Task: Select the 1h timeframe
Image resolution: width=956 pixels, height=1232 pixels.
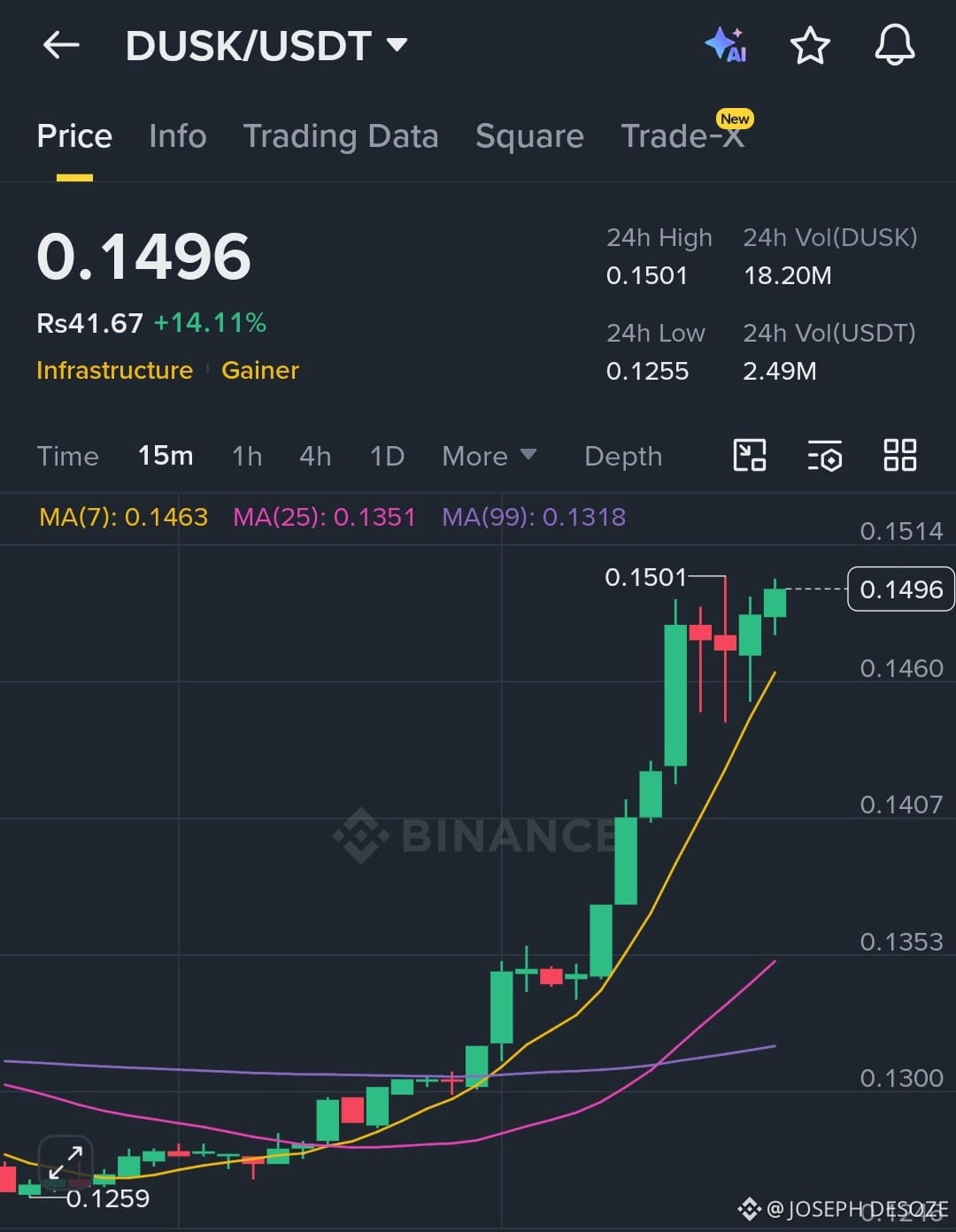Action: [247, 456]
